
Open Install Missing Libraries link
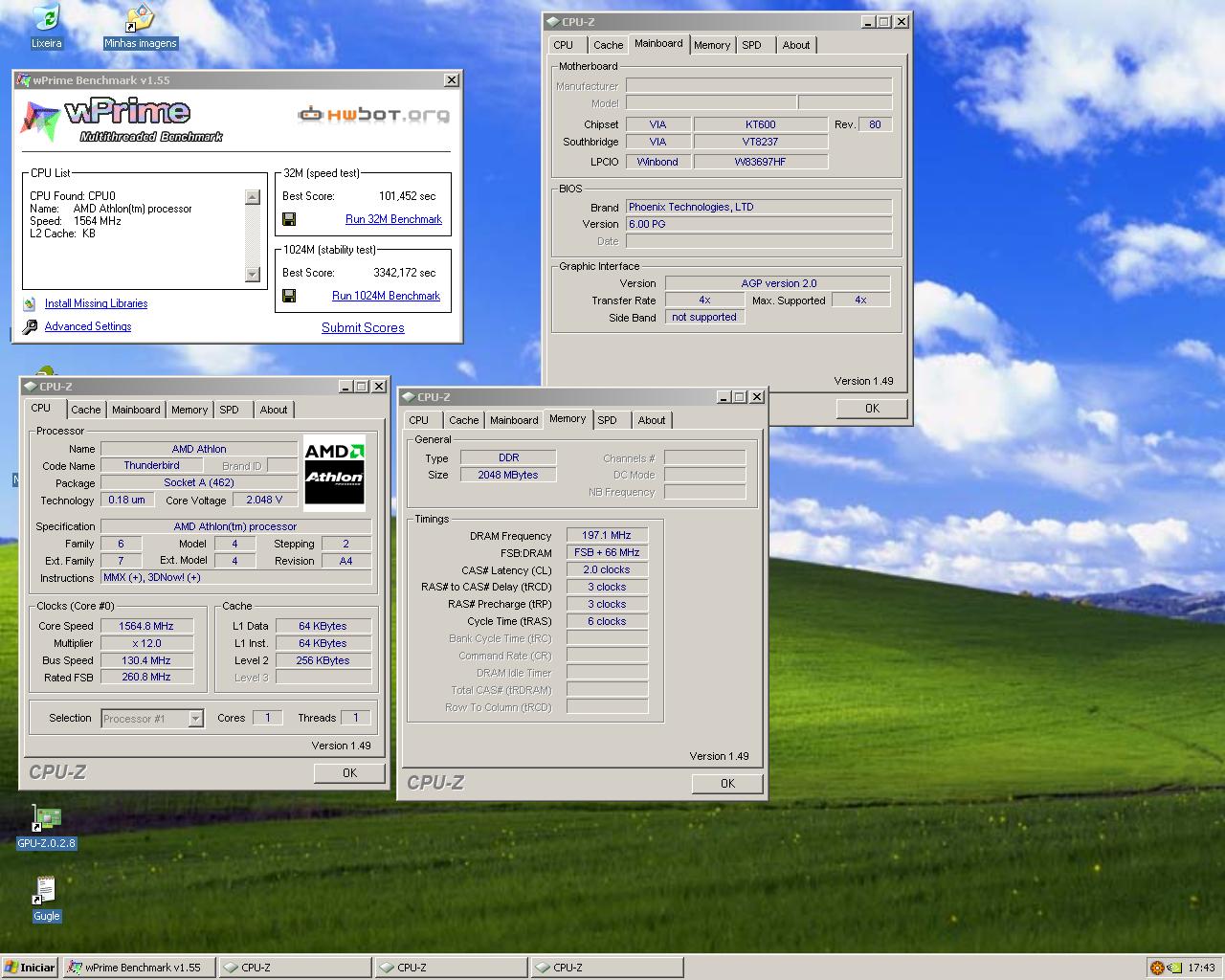(96, 303)
